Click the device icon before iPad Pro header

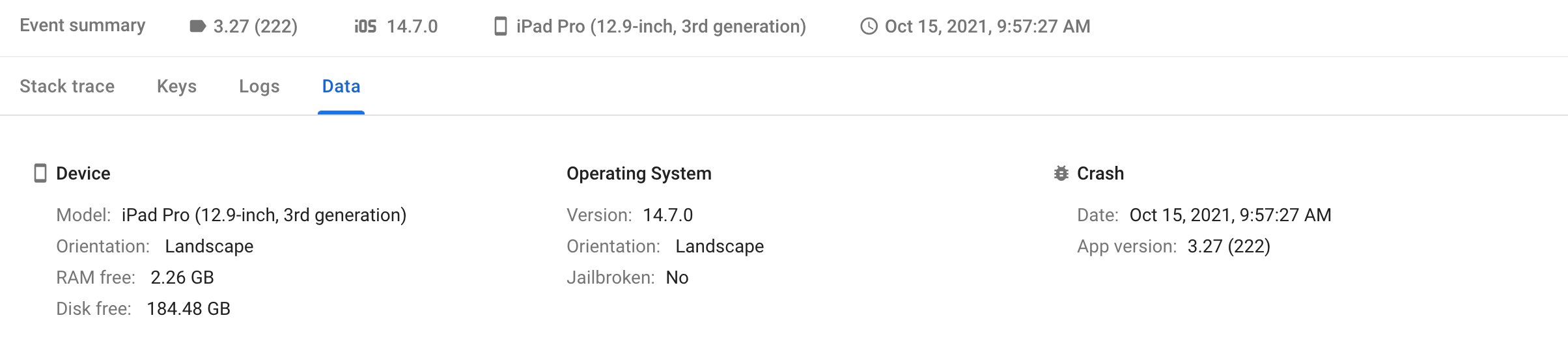[x=500, y=26]
